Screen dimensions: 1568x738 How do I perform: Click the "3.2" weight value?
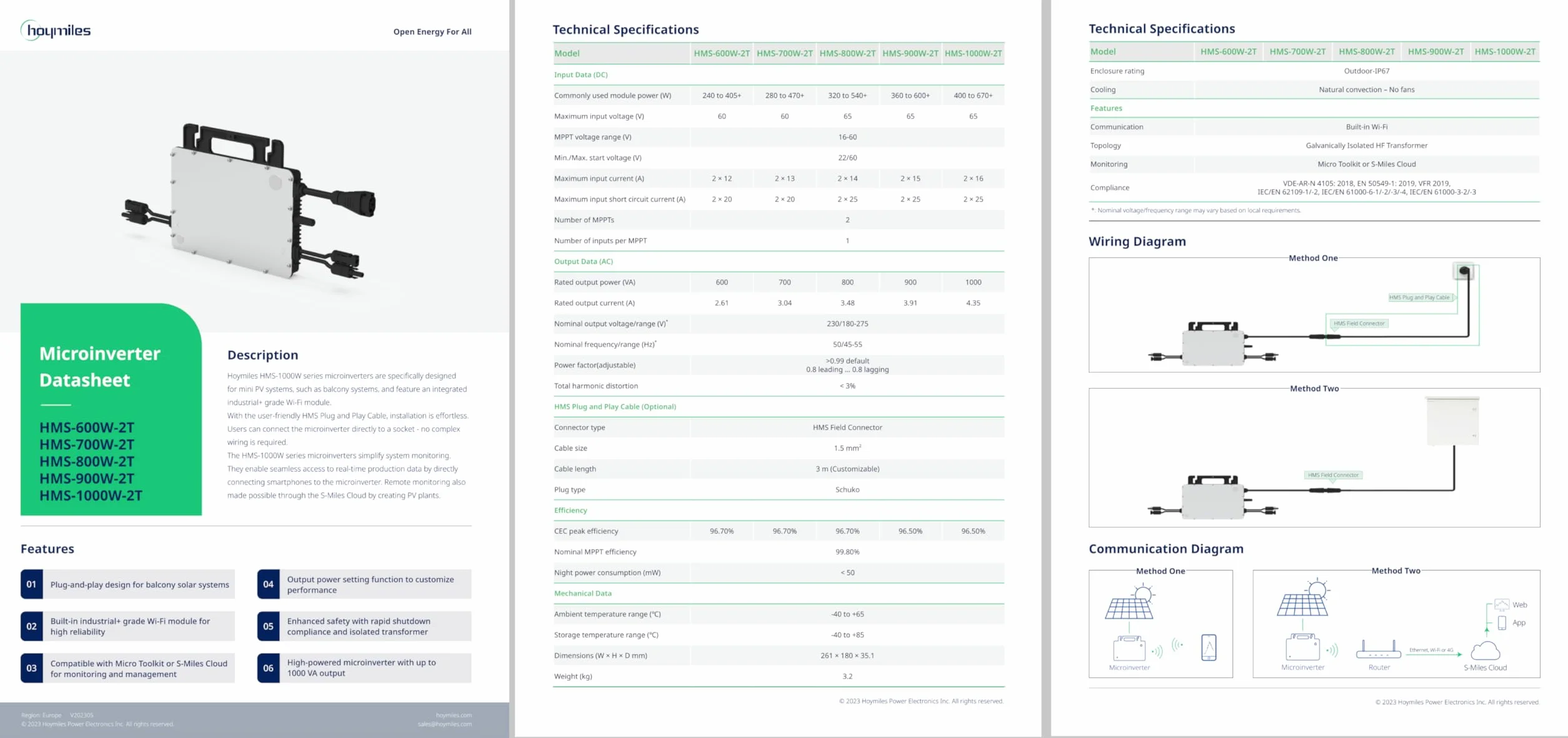pos(847,676)
